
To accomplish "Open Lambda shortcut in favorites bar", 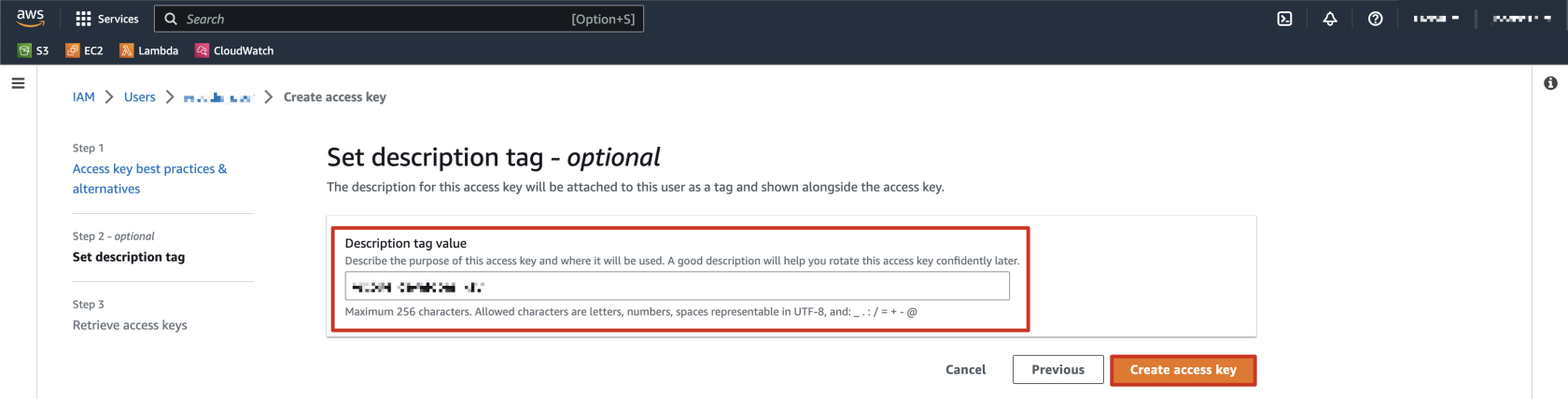I will click(149, 50).
